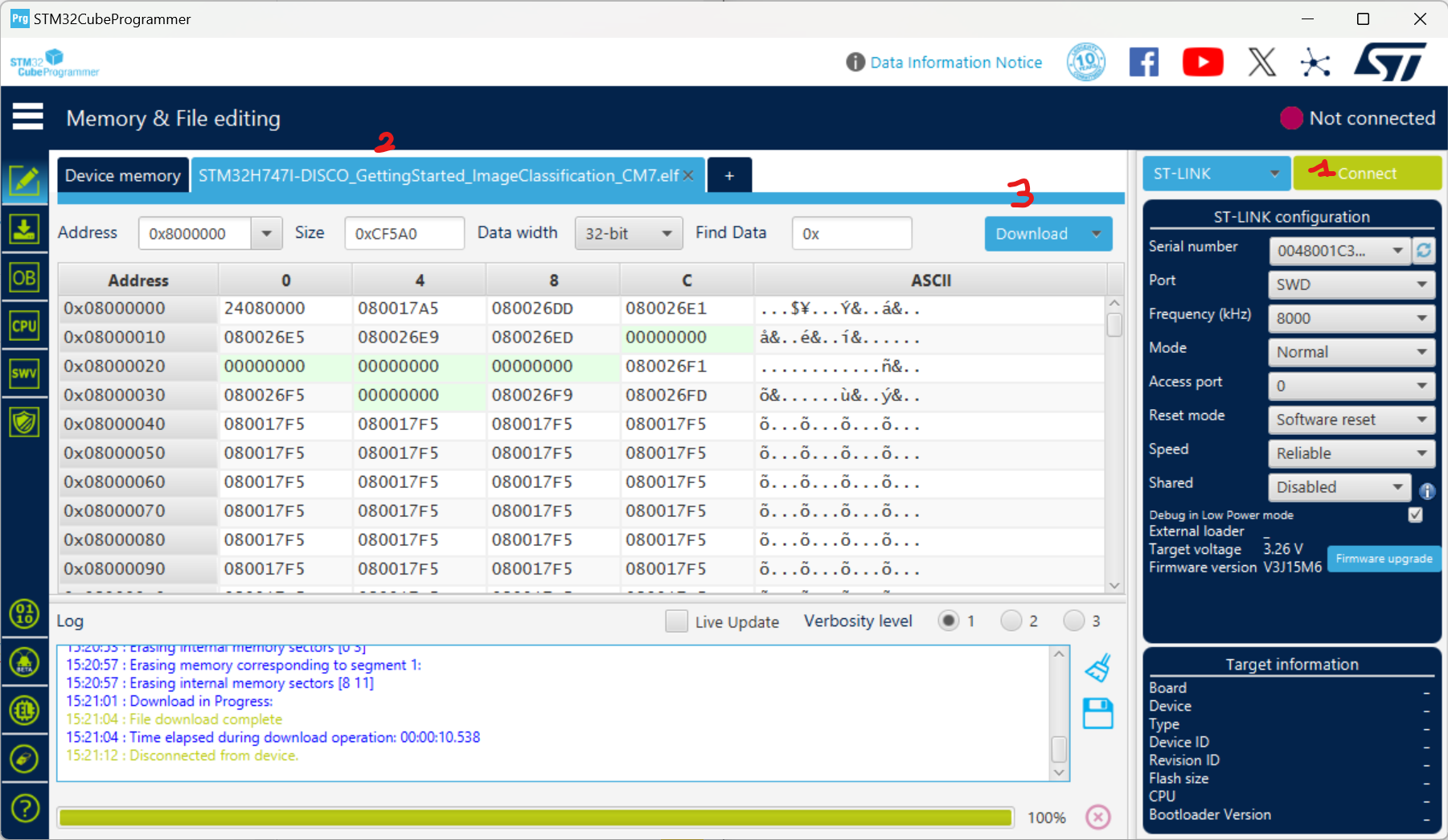Clear the log using the broom icon
This screenshot has width=1448, height=840.
[x=1098, y=667]
